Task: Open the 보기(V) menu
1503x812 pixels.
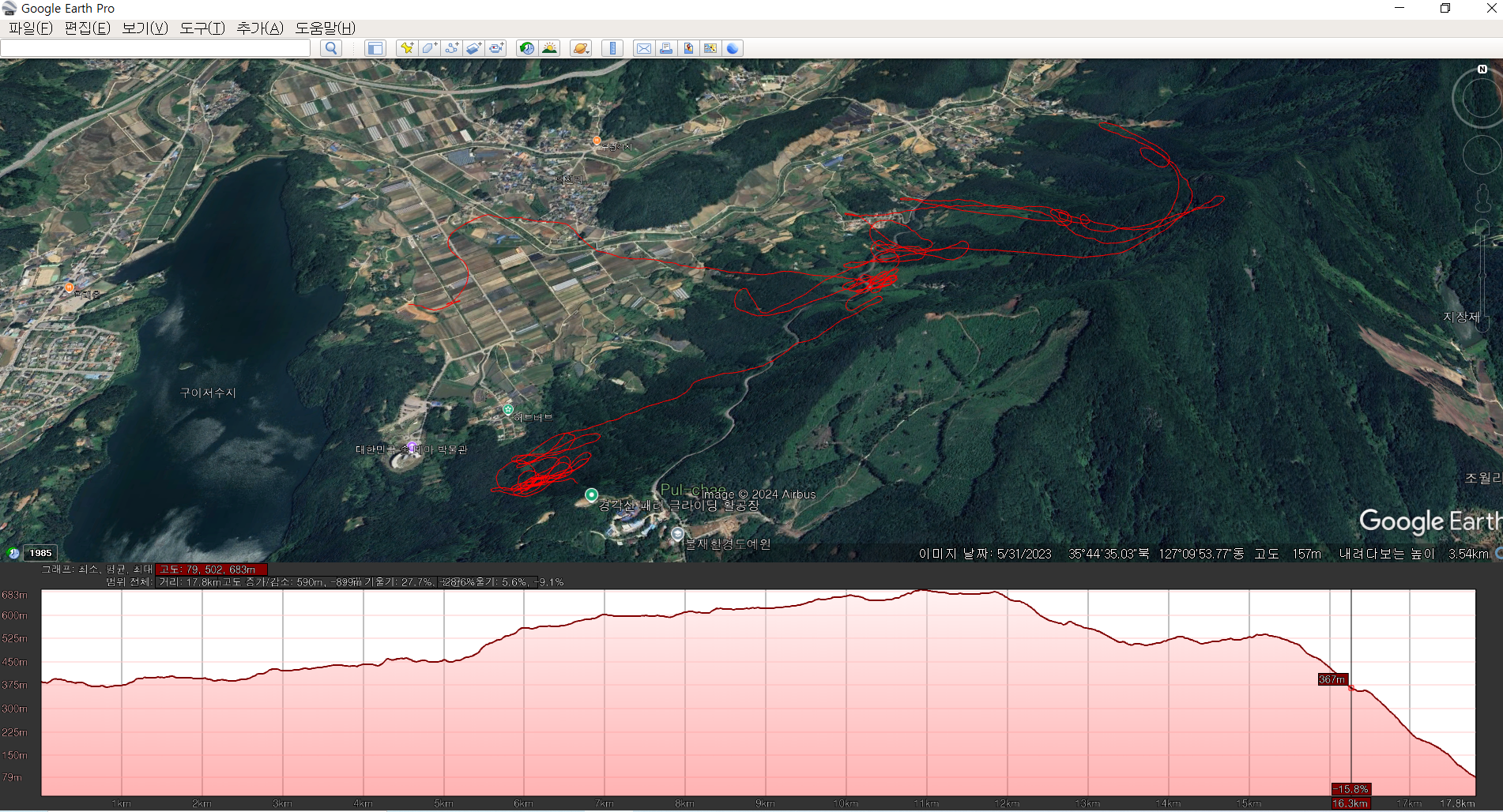Action: [145, 28]
